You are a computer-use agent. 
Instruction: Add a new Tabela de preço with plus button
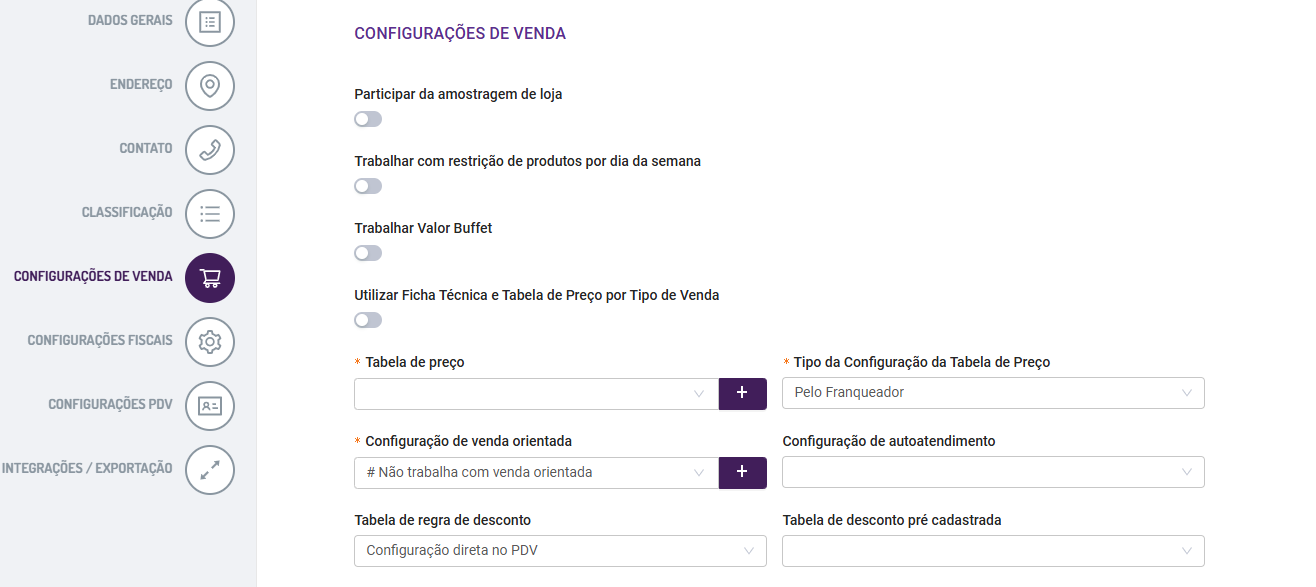click(743, 393)
